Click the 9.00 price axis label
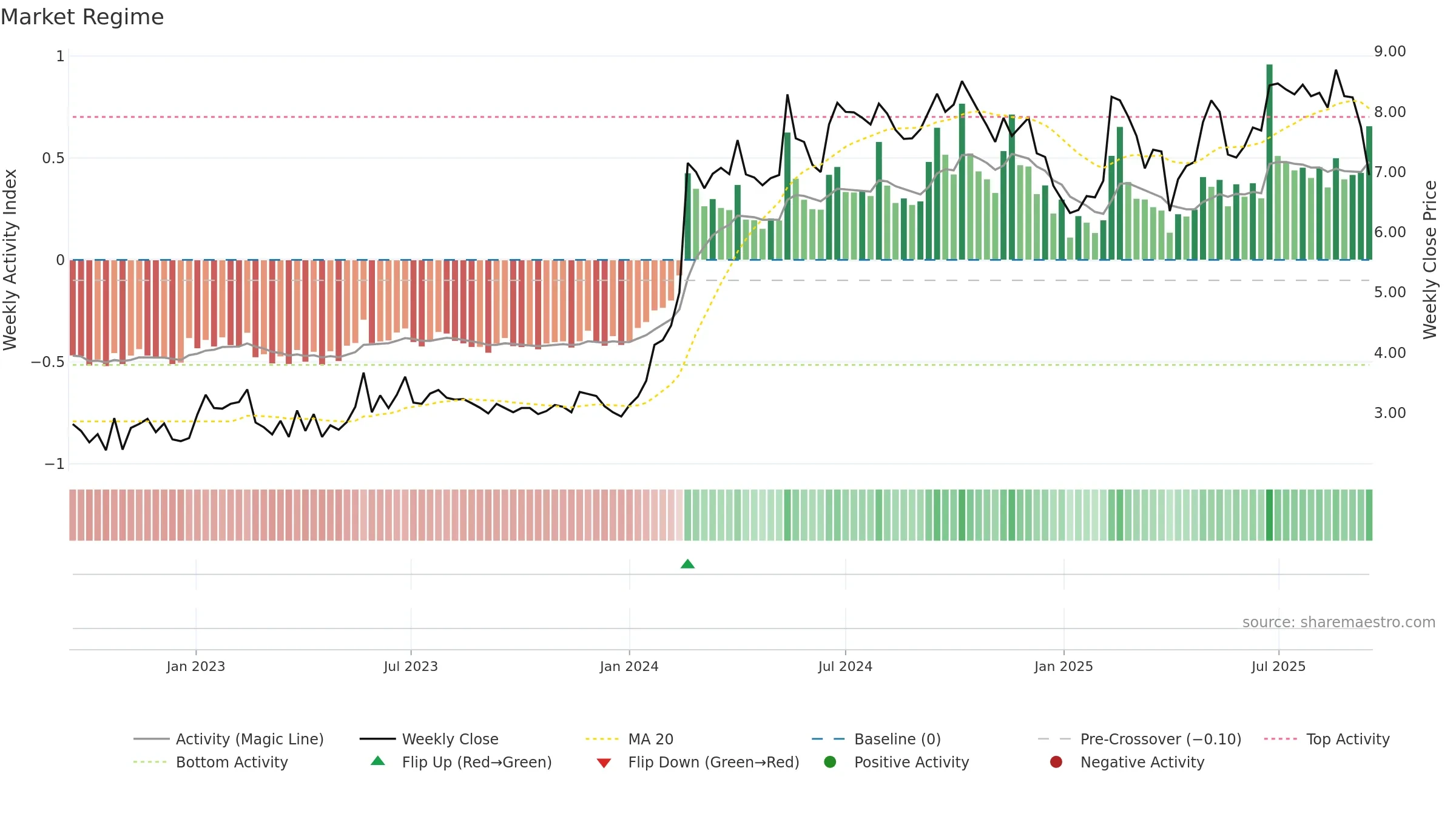Viewport: 1456px width, 819px height. (1390, 52)
